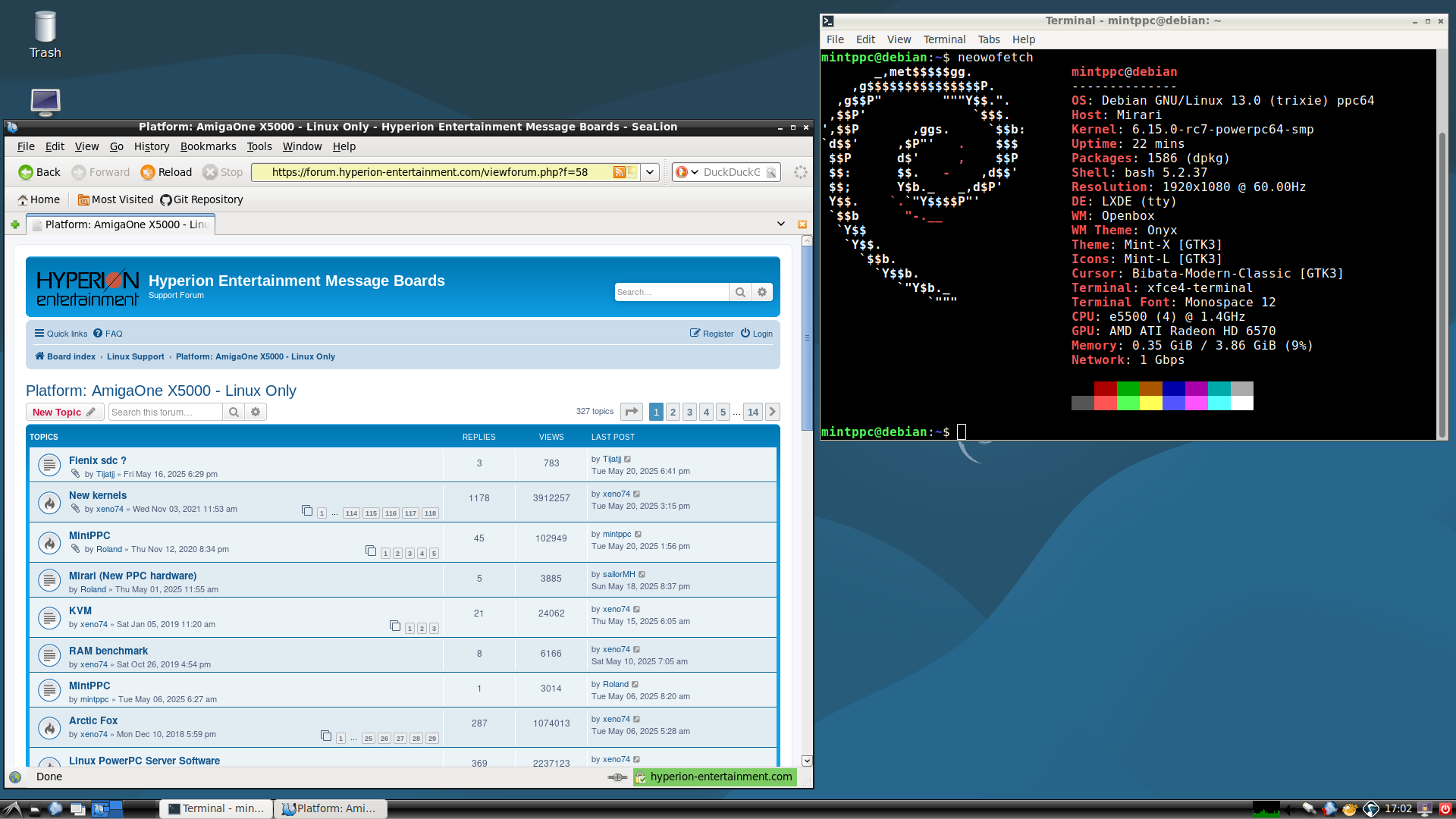Open the LXDE start menu icon
This screenshot has height=819, width=1456.
click(x=13, y=808)
